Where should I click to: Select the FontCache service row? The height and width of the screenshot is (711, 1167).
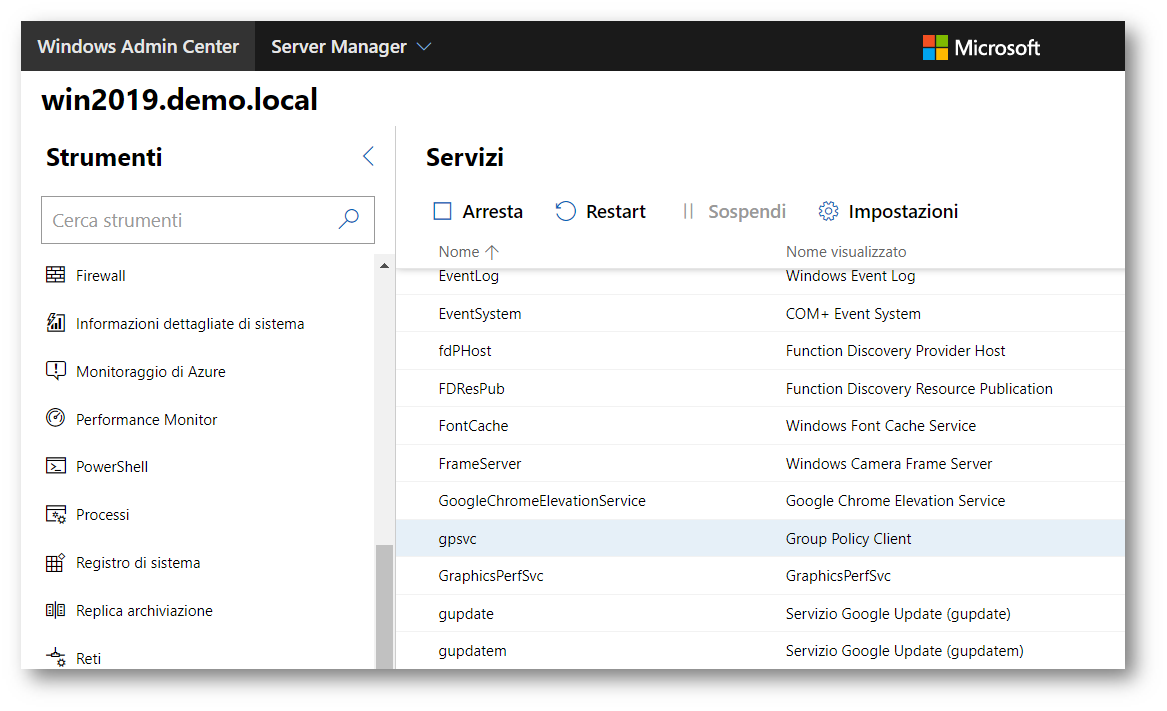pyautogui.click(x=760, y=426)
